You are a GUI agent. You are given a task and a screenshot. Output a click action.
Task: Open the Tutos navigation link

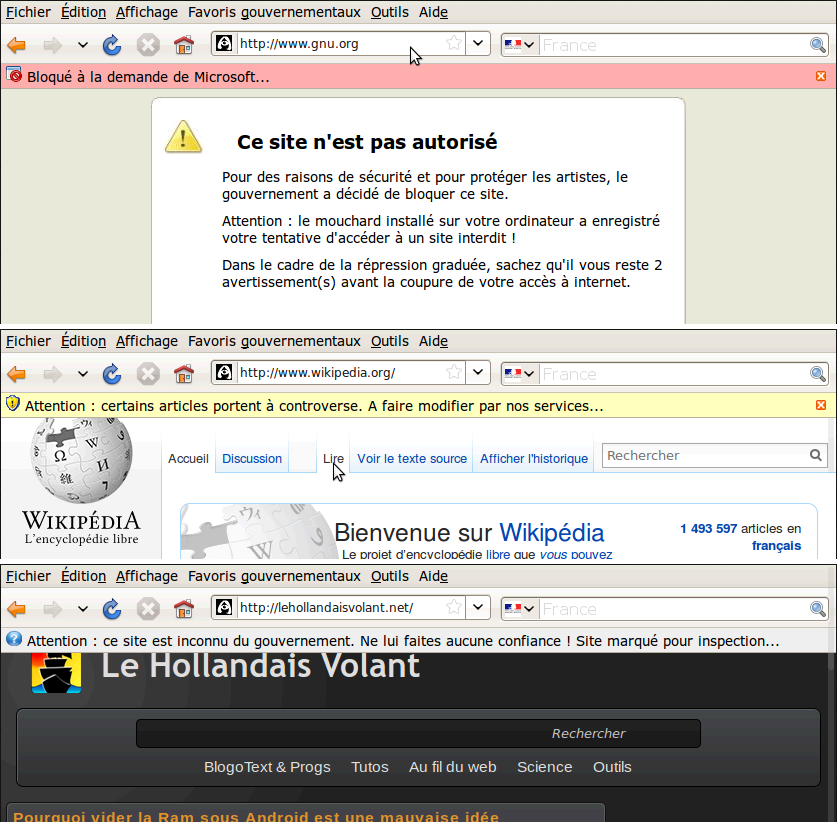click(369, 767)
